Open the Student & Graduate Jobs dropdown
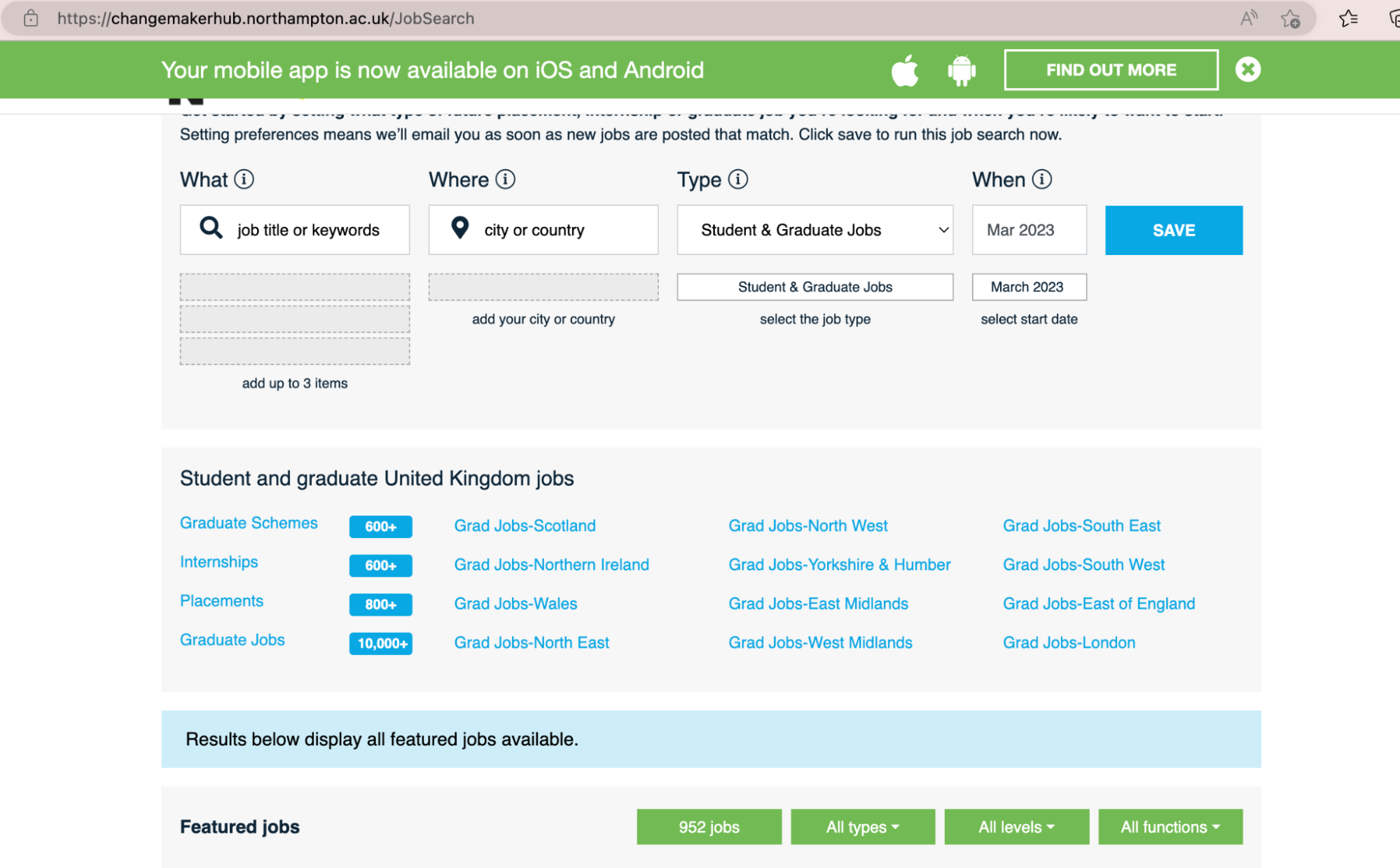Screen dimensions: 1400x868 click(x=815, y=230)
